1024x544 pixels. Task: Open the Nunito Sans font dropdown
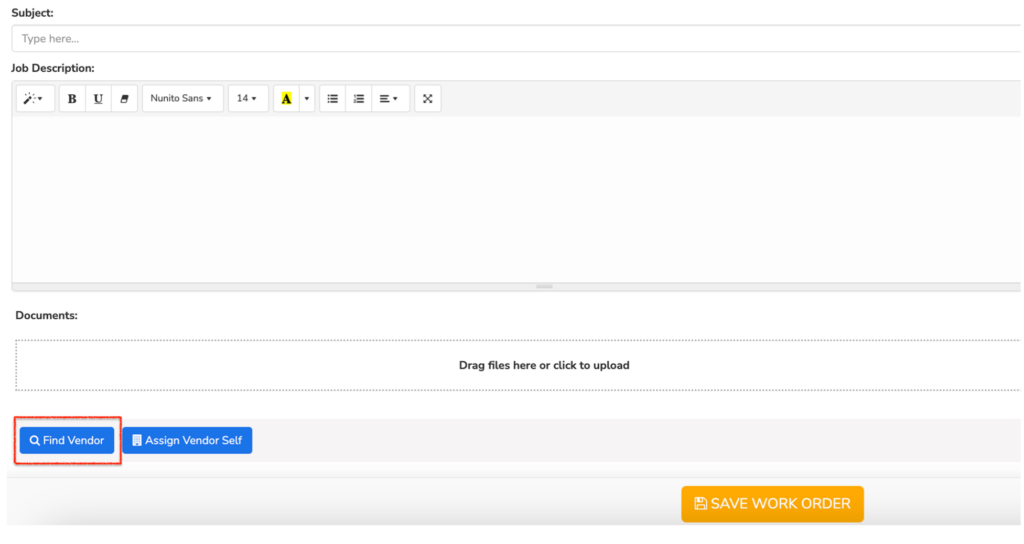182,99
